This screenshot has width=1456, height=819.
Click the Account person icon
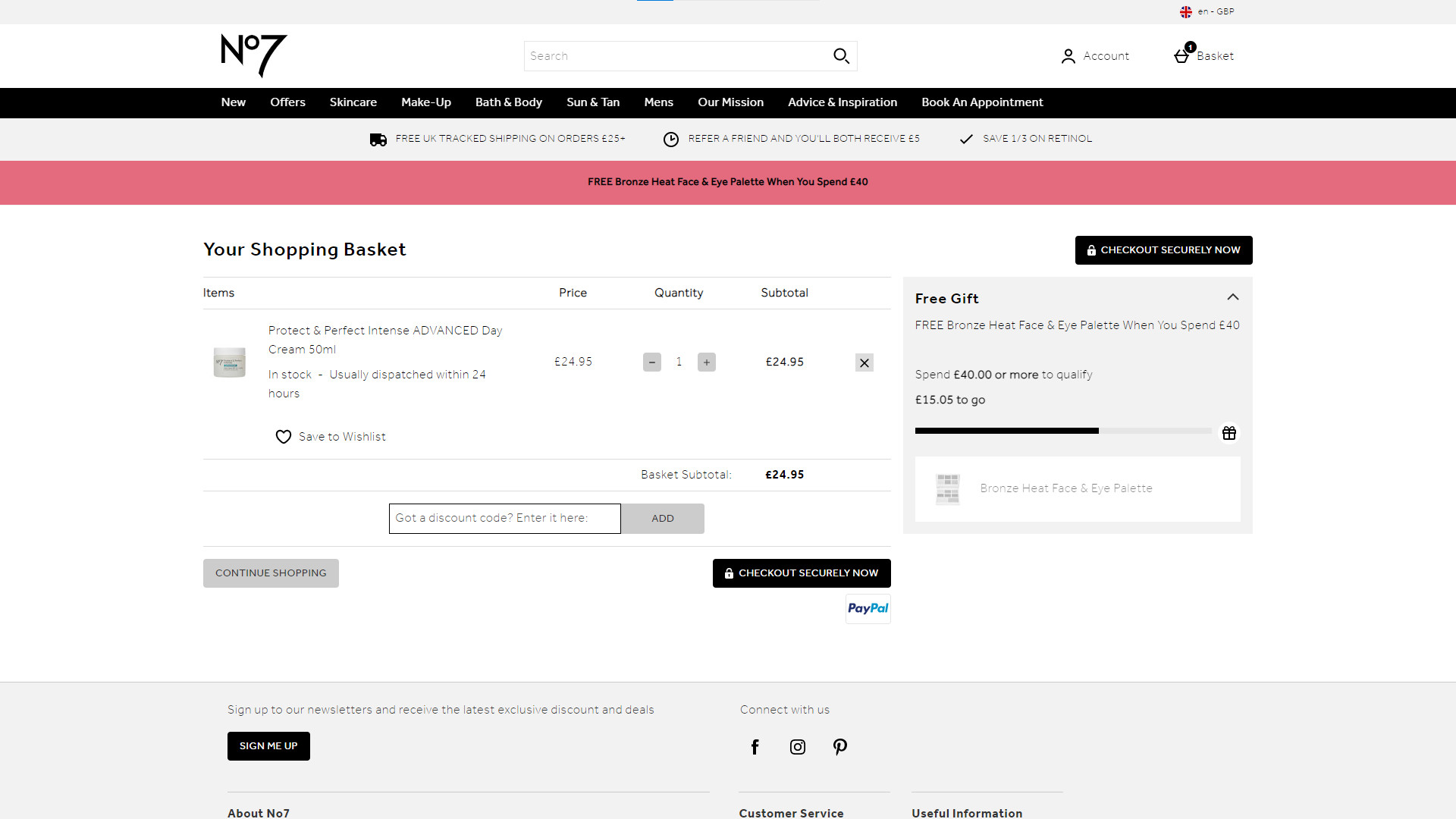(1068, 56)
